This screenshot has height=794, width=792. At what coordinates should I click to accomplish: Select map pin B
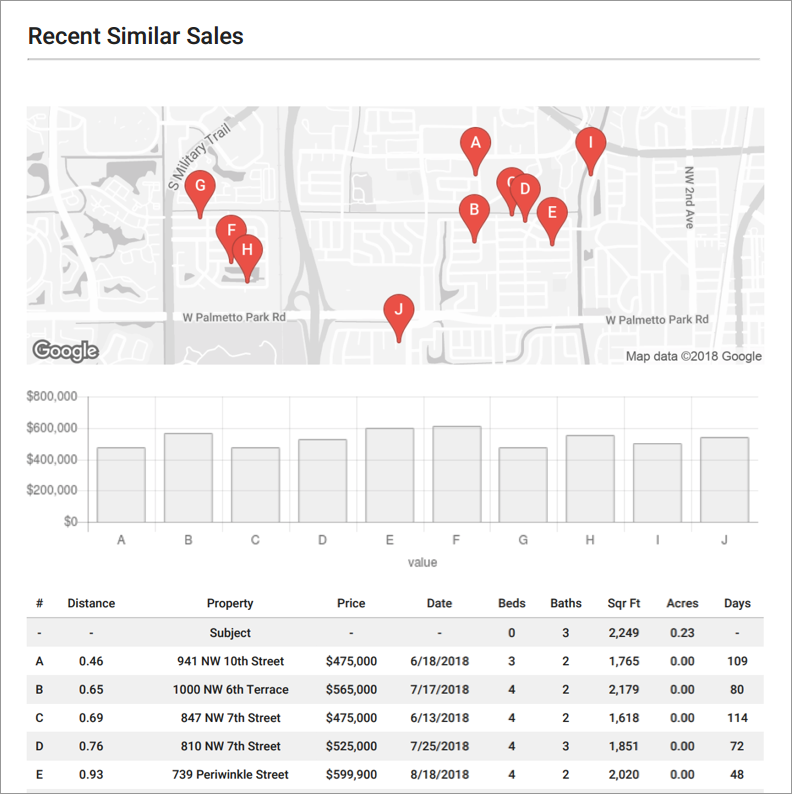coord(474,212)
